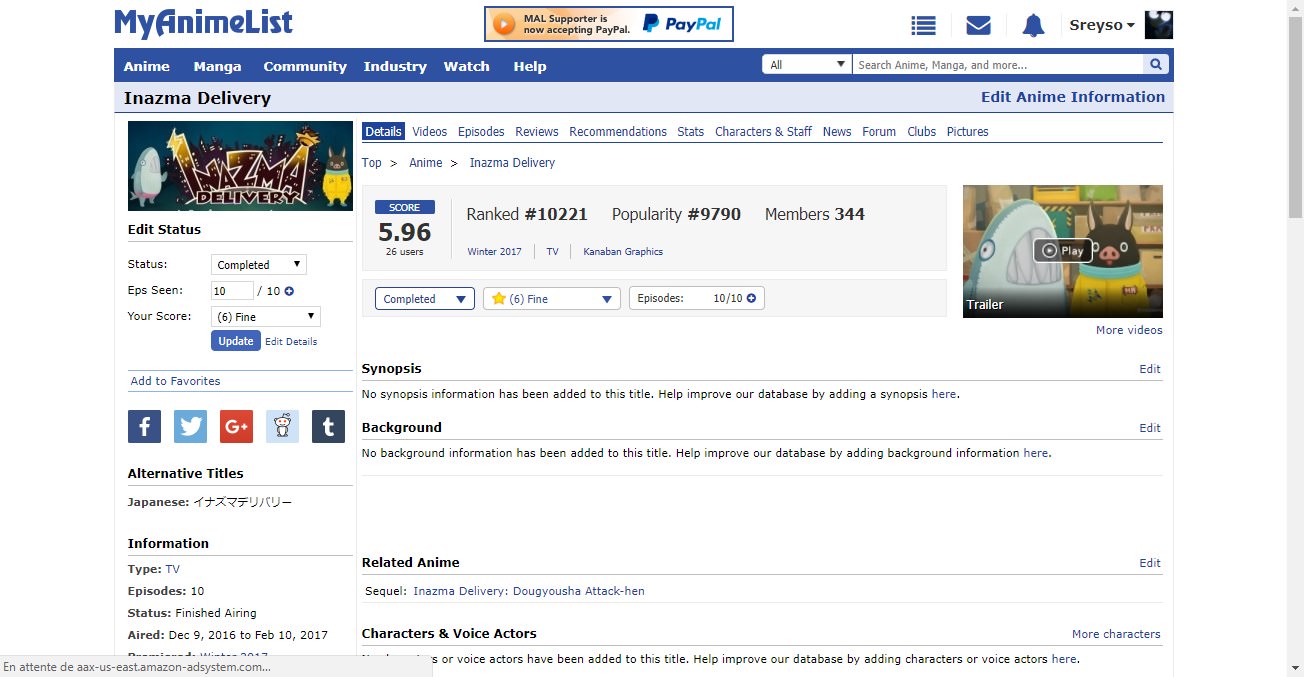Share on Tumblr icon
This screenshot has height=677, width=1304.
point(328,427)
